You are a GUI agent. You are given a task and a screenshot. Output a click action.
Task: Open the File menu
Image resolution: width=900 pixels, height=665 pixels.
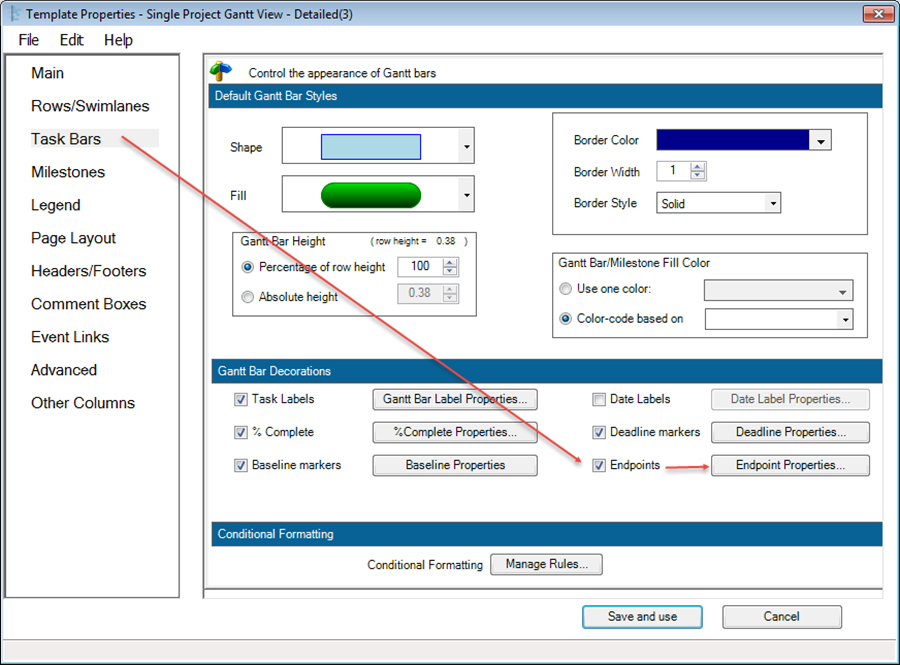pos(29,40)
